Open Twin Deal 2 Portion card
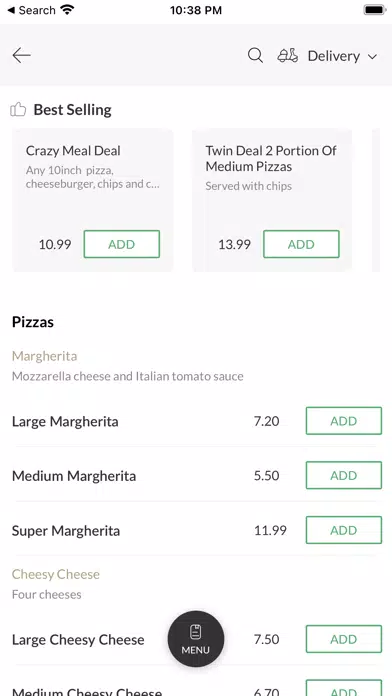Viewport: 392px width, 696px height. (x=272, y=200)
